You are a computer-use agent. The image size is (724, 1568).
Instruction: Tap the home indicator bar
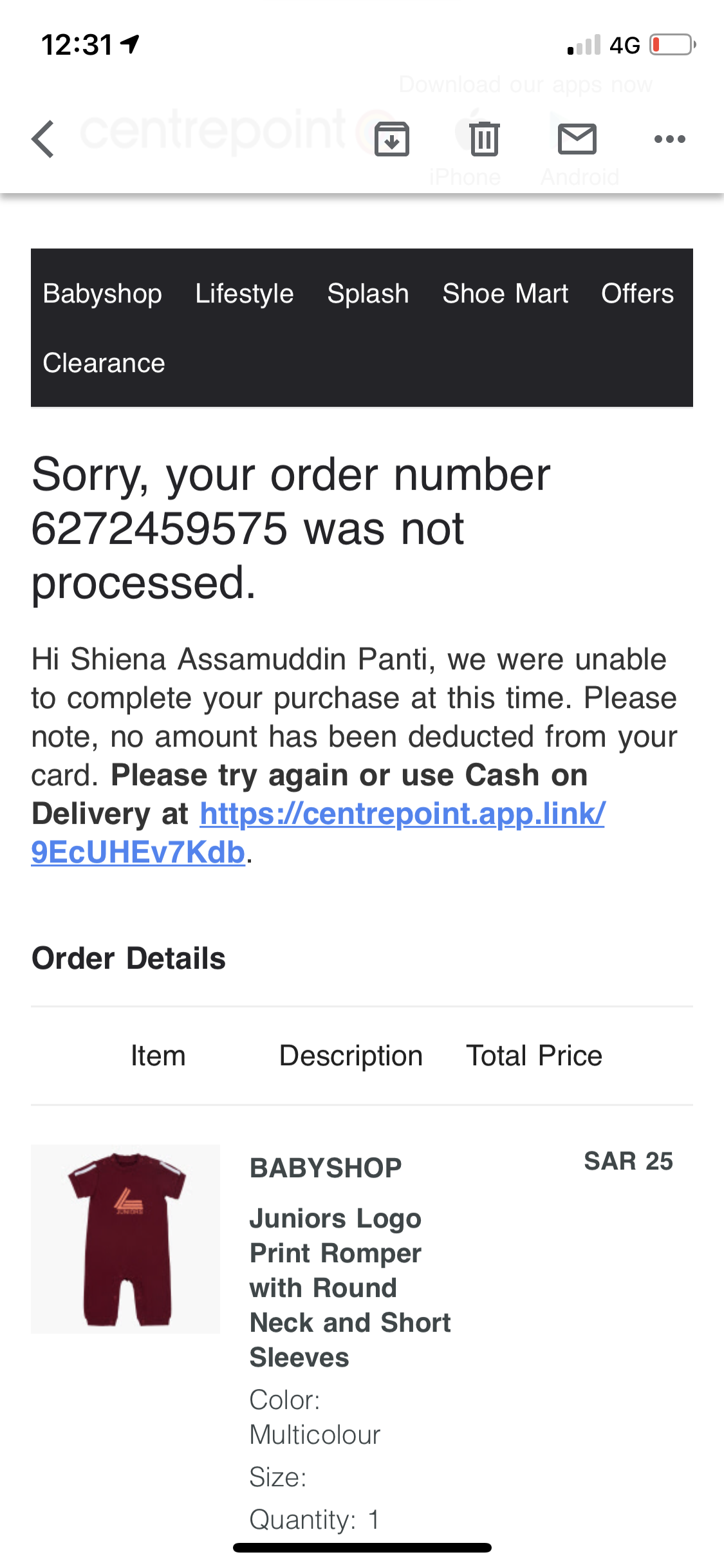[x=362, y=1547]
